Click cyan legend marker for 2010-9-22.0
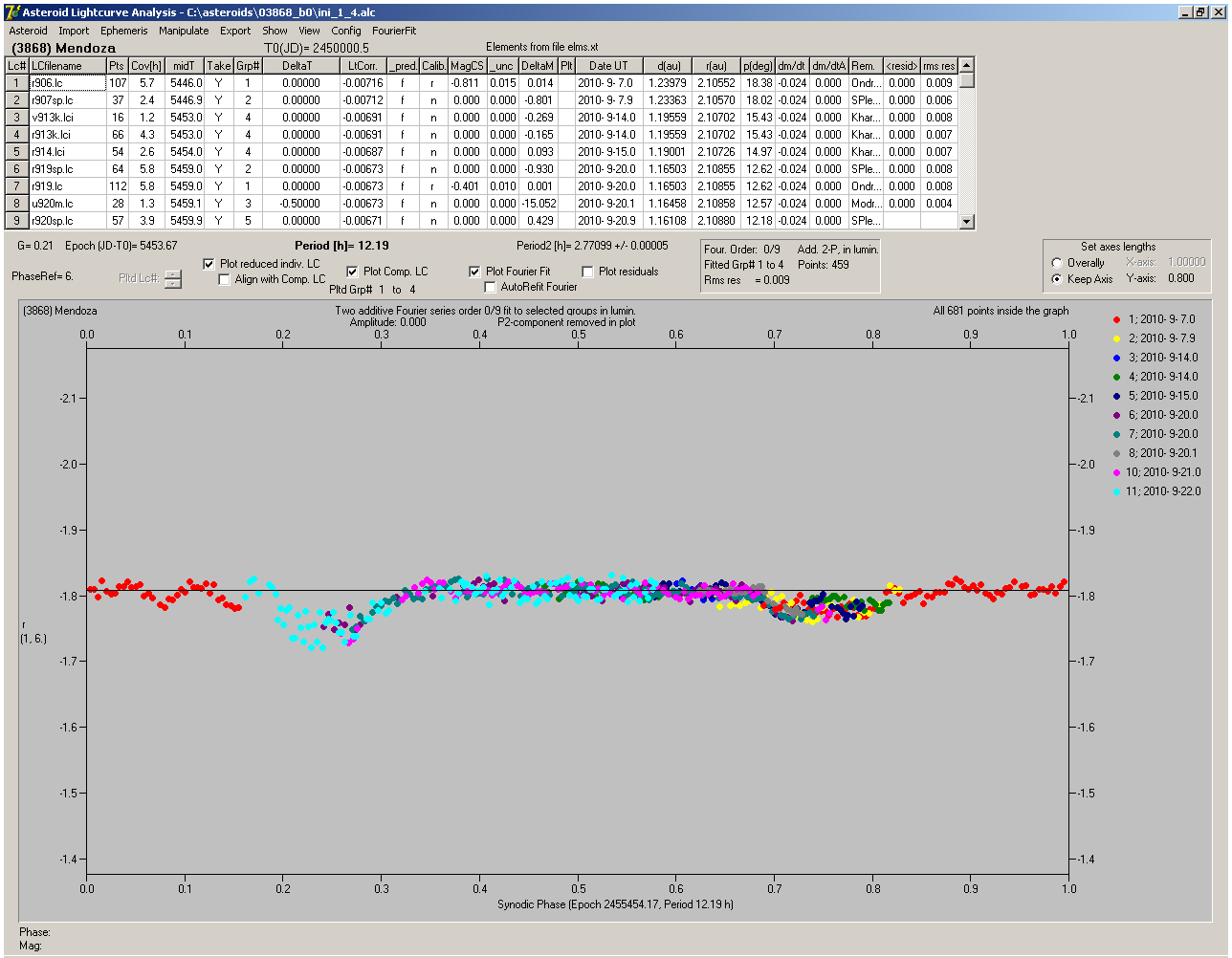 [x=1117, y=491]
